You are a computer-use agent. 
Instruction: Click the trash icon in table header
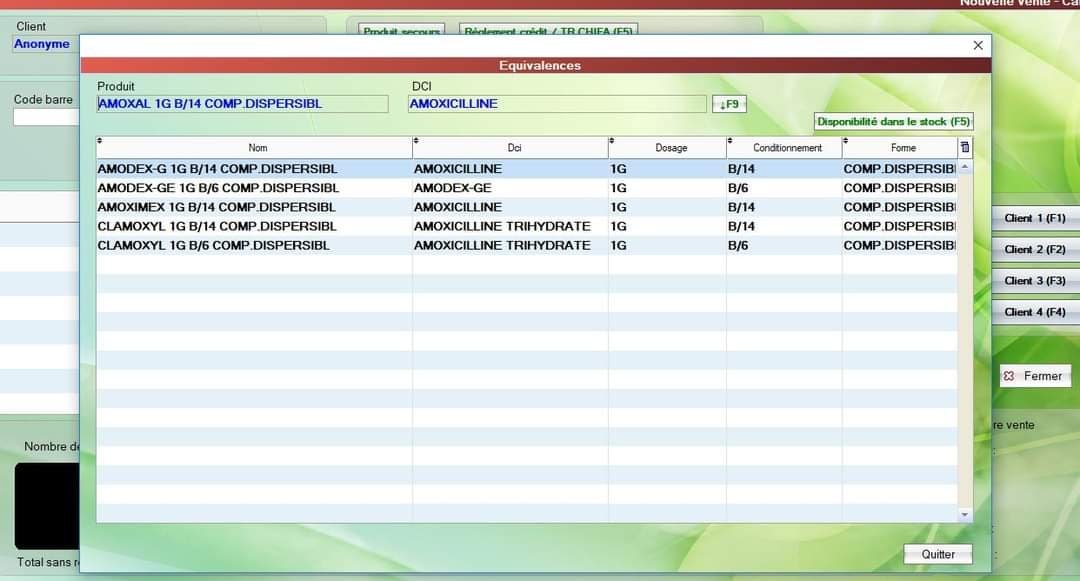tap(965, 147)
